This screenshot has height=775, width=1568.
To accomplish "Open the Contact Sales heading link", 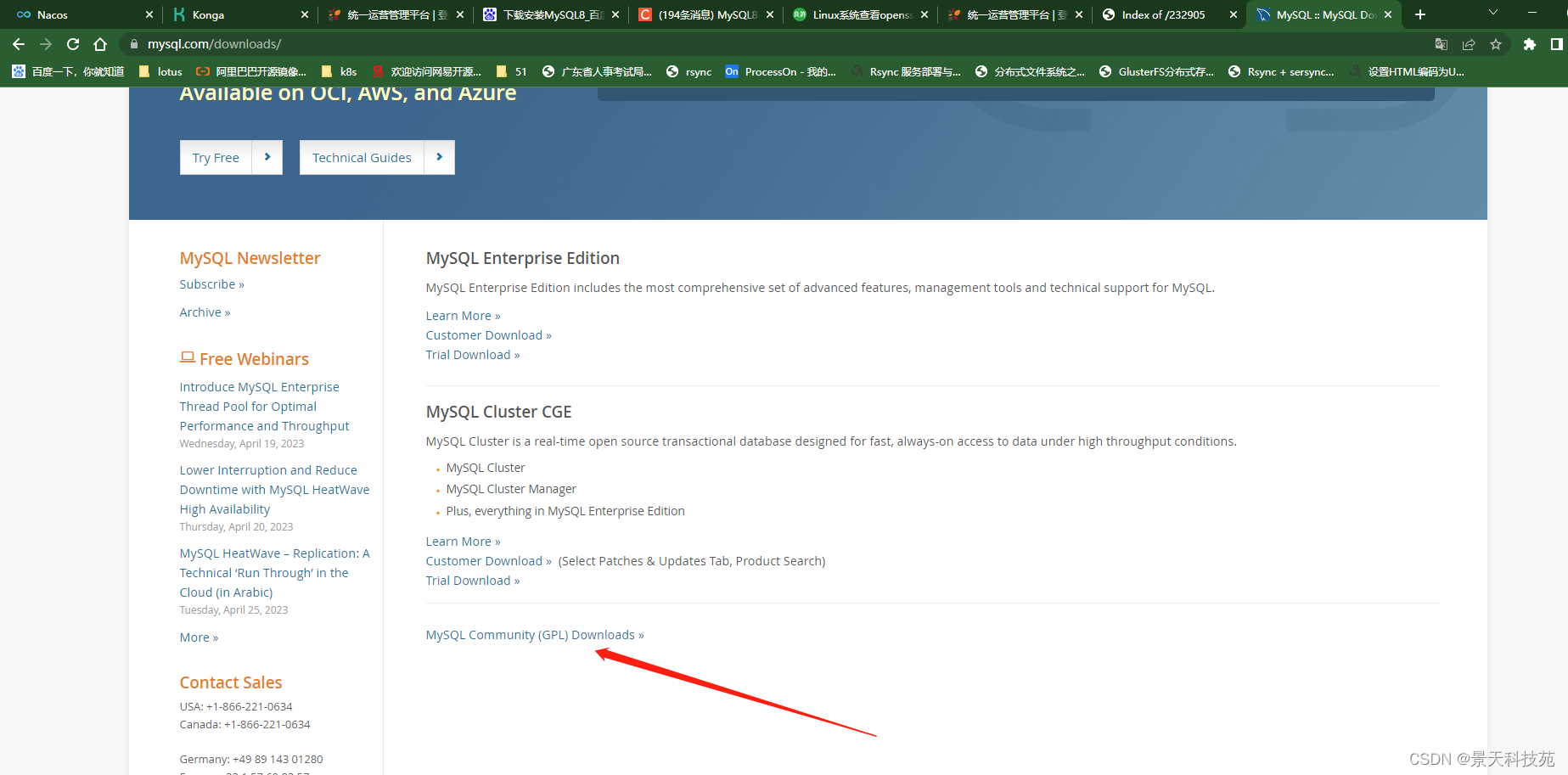I will (x=231, y=682).
